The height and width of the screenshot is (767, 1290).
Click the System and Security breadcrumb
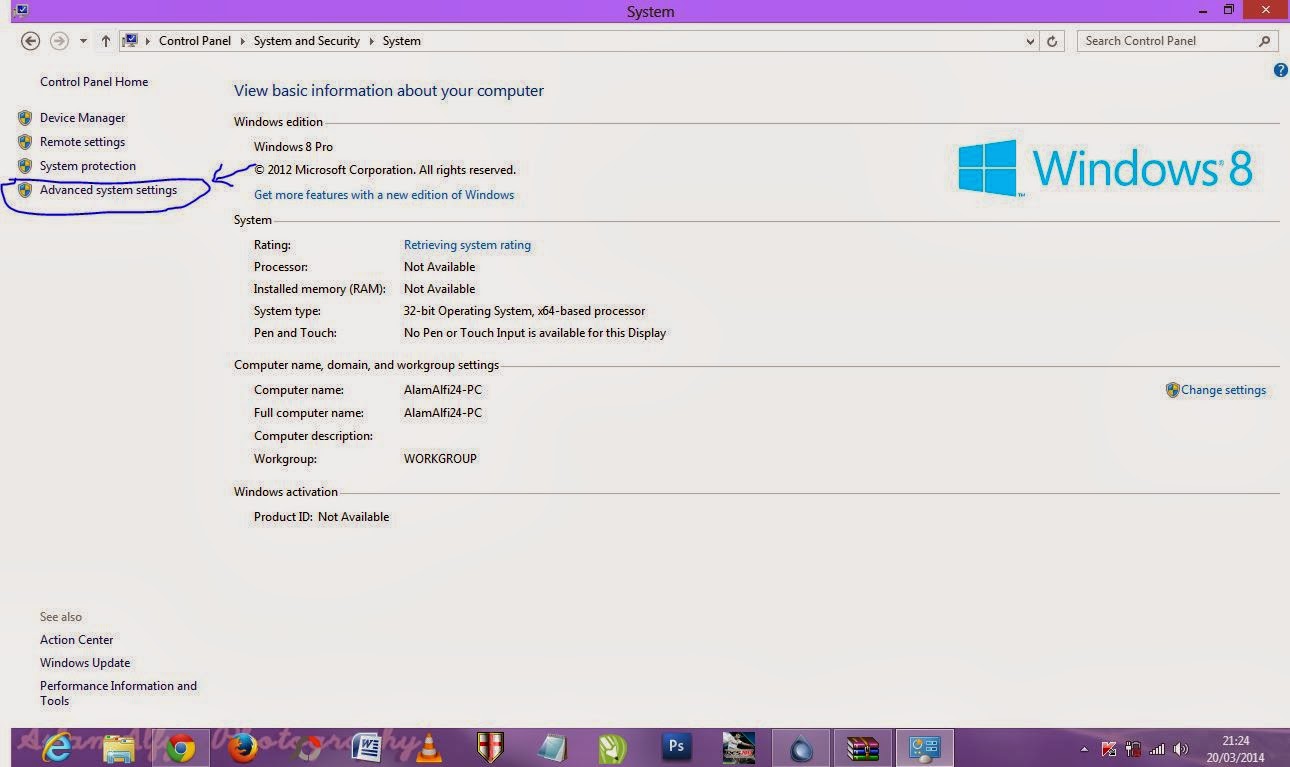tap(307, 41)
